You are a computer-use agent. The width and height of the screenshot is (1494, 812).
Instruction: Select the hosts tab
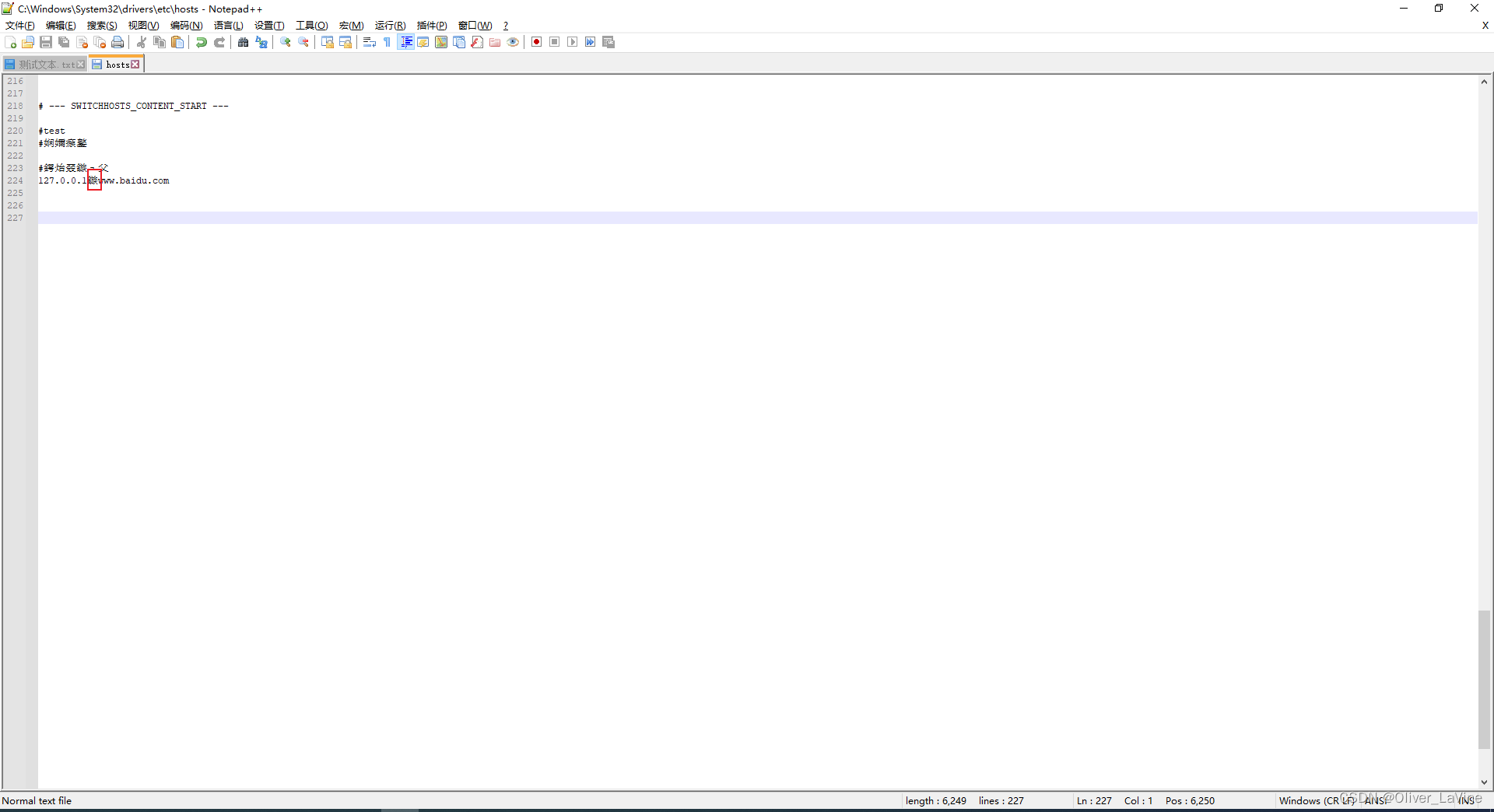click(115, 64)
